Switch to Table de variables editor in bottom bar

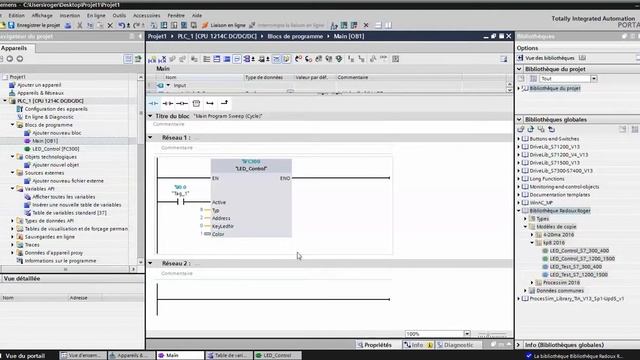(229, 356)
